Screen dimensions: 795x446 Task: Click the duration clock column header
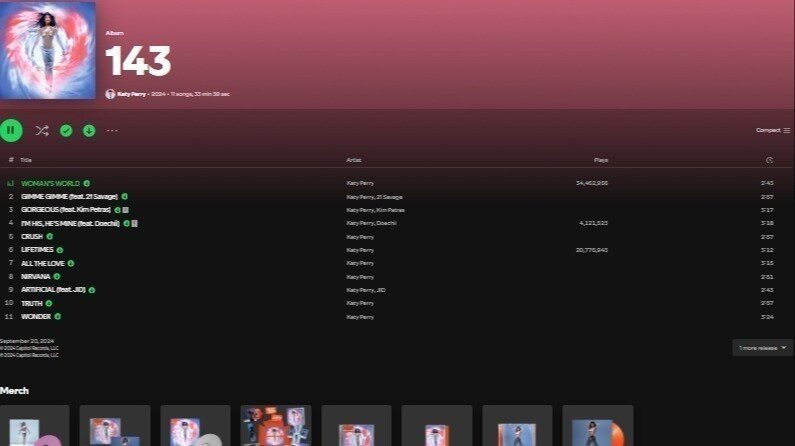coord(769,160)
